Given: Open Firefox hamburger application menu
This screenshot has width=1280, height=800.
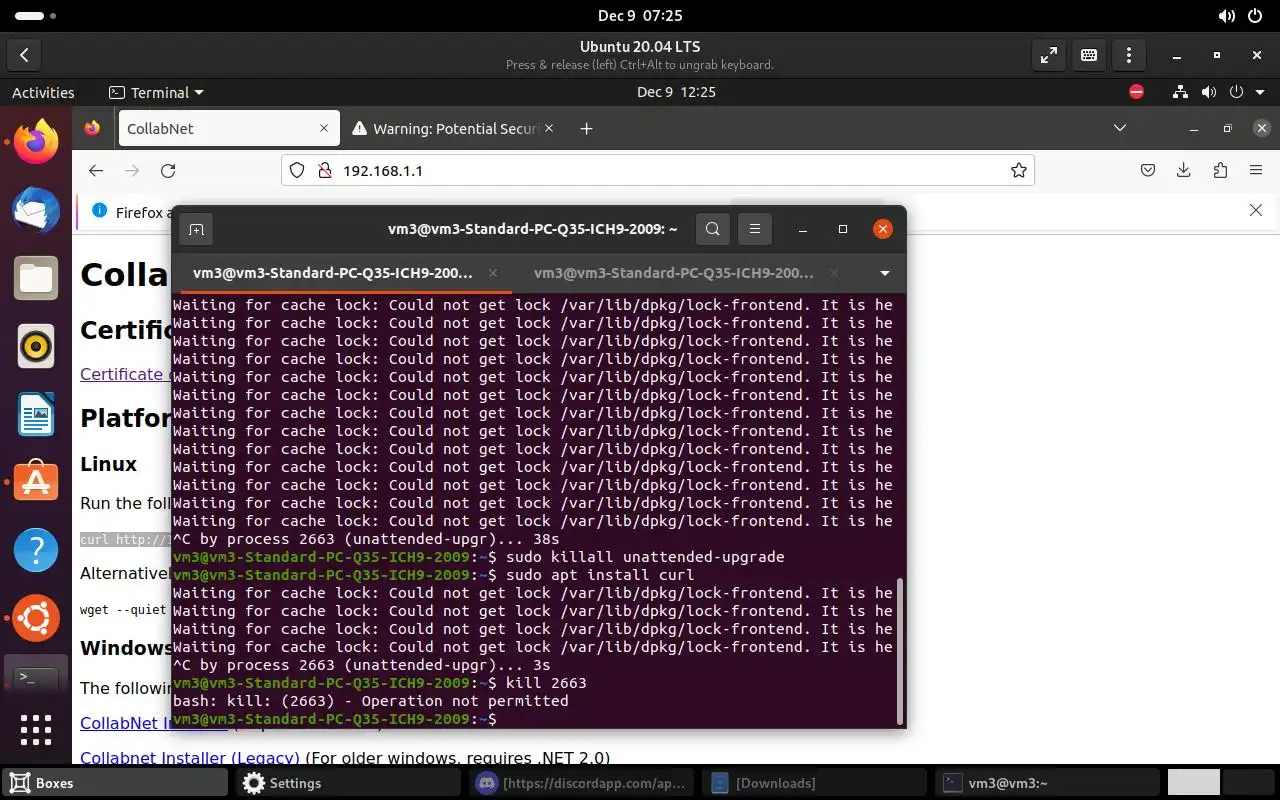Looking at the screenshot, I should click(x=1257, y=171).
